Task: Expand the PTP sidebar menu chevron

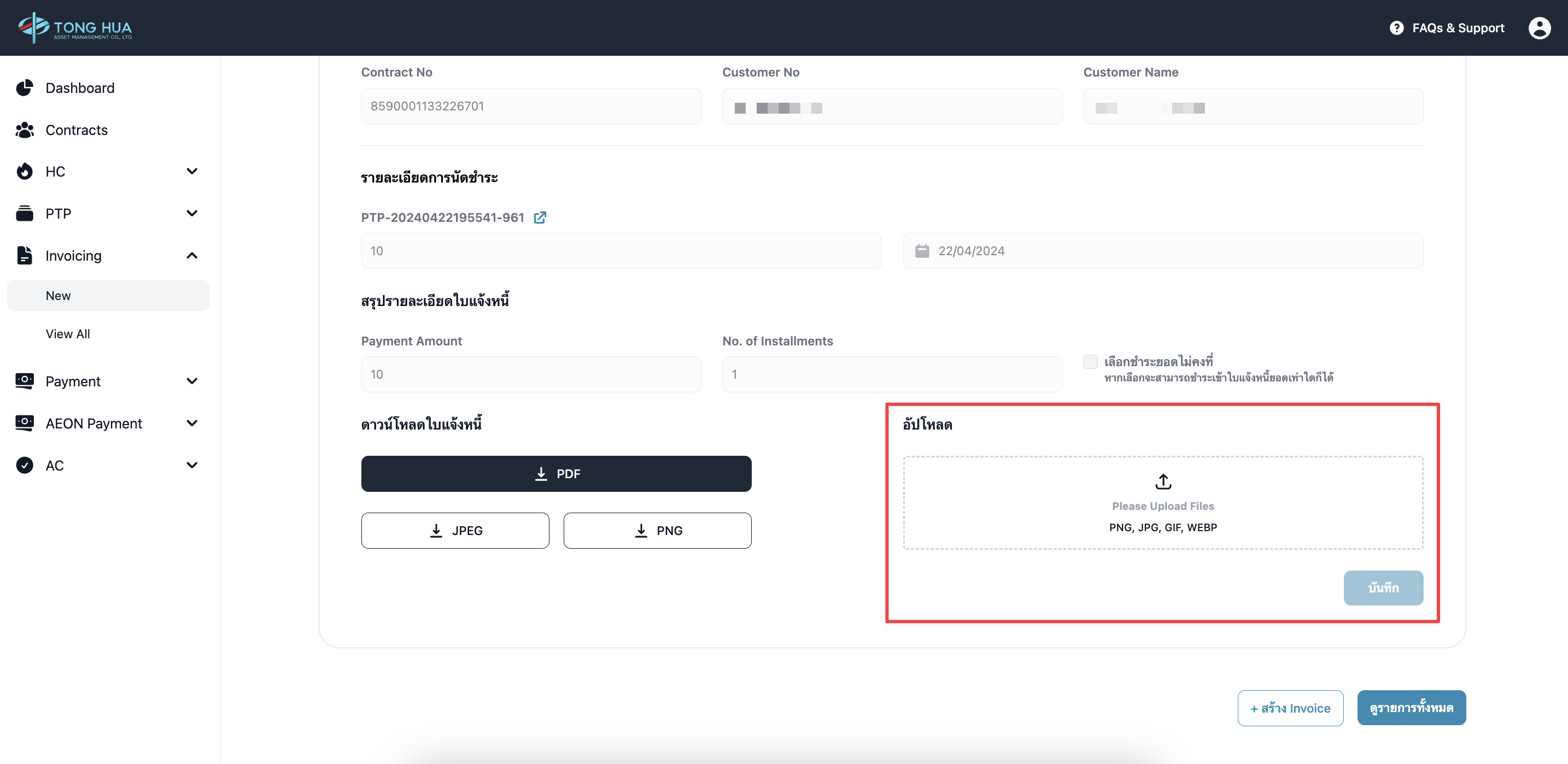Action: click(x=192, y=214)
